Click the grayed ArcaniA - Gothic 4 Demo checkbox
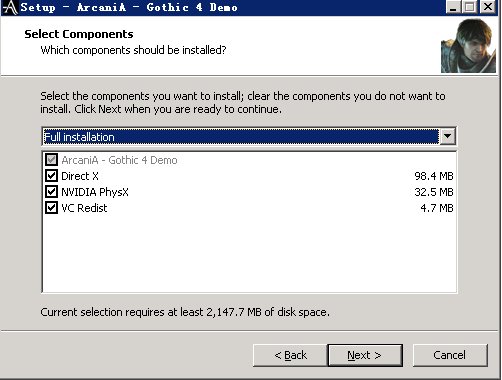 [x=51, y=160]
